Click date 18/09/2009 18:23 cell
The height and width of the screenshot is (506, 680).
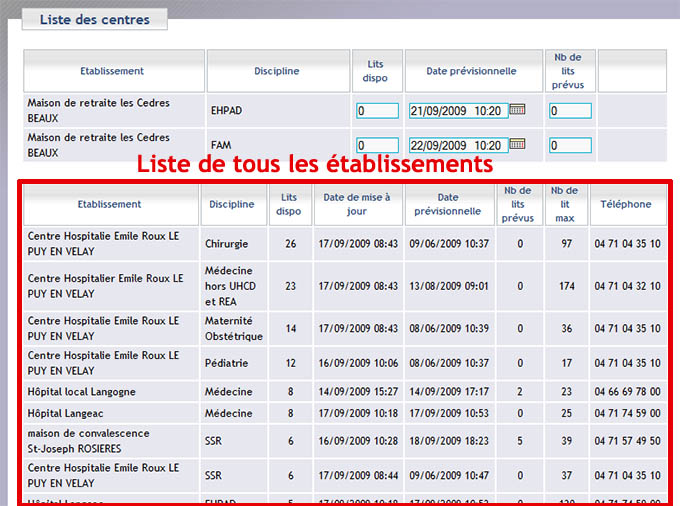449,441
